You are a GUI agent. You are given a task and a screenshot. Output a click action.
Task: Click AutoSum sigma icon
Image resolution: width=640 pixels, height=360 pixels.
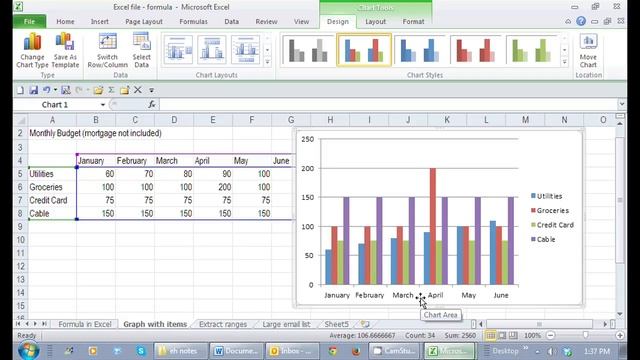click(111, 90)
